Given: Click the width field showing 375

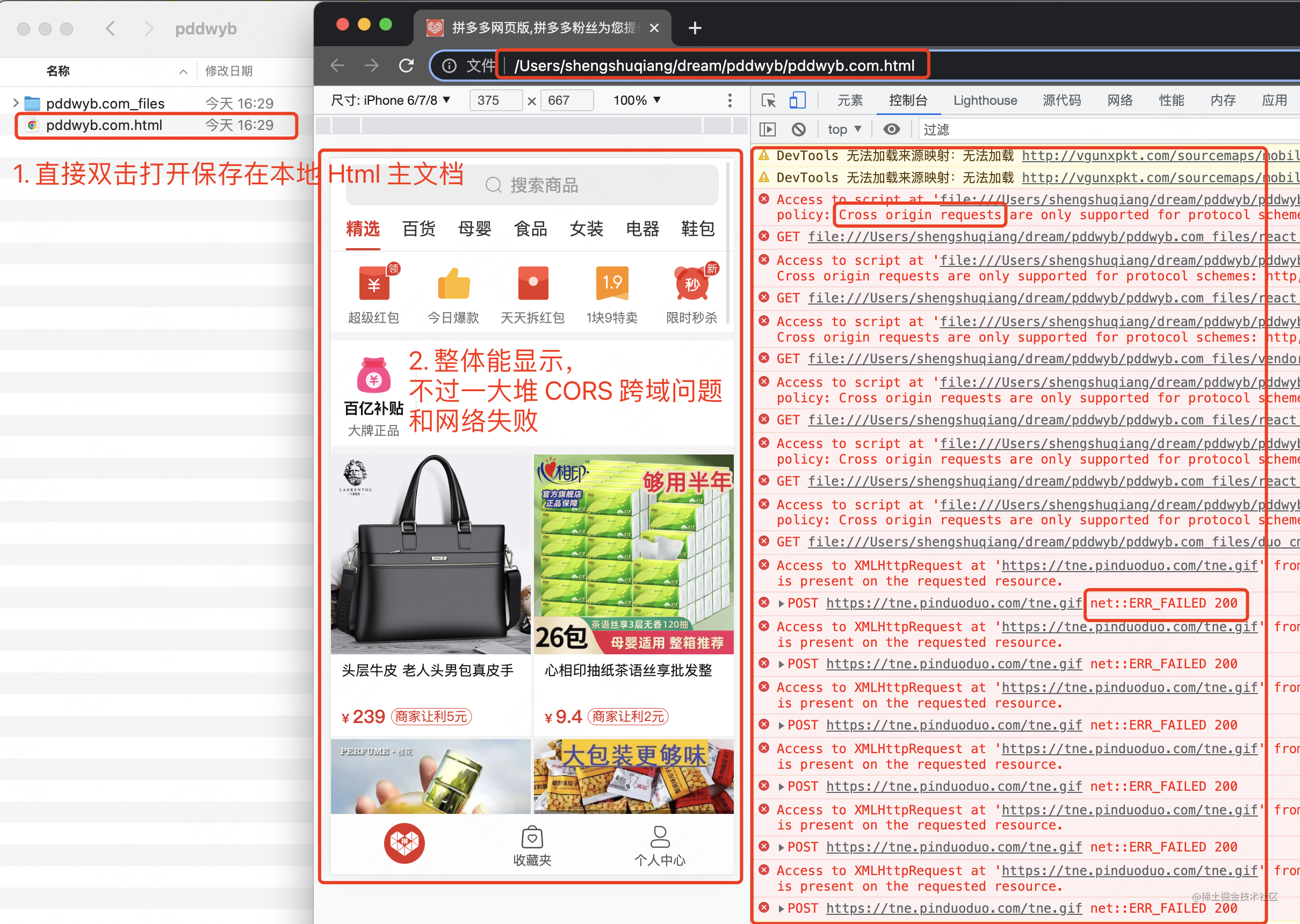Looking at the screenshot, I should coord(495,100).
